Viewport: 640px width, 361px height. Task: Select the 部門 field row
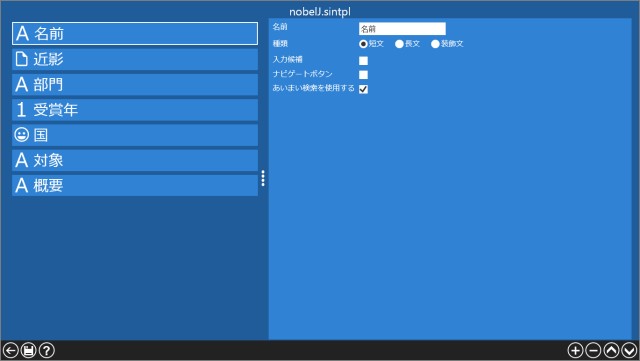pos(135,85)
